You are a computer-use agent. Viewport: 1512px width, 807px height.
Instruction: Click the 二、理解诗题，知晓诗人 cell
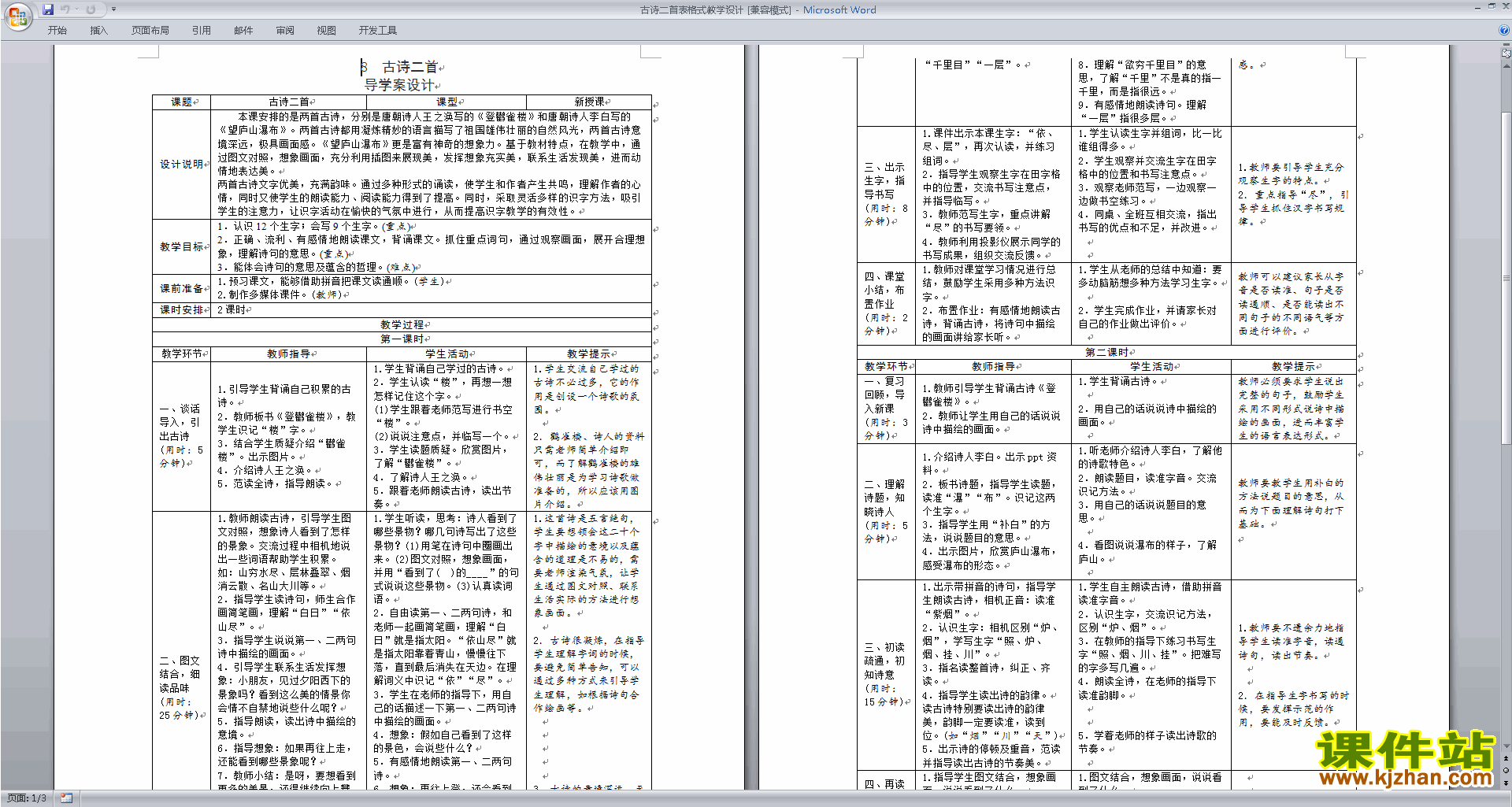pyautogui.click(x=886, y=511)
